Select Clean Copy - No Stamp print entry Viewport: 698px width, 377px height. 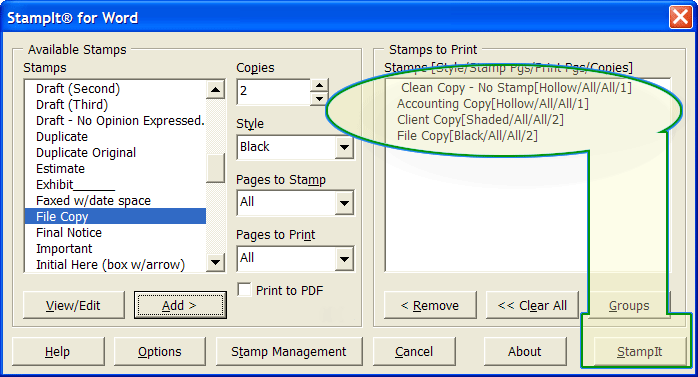click(516, 88)
